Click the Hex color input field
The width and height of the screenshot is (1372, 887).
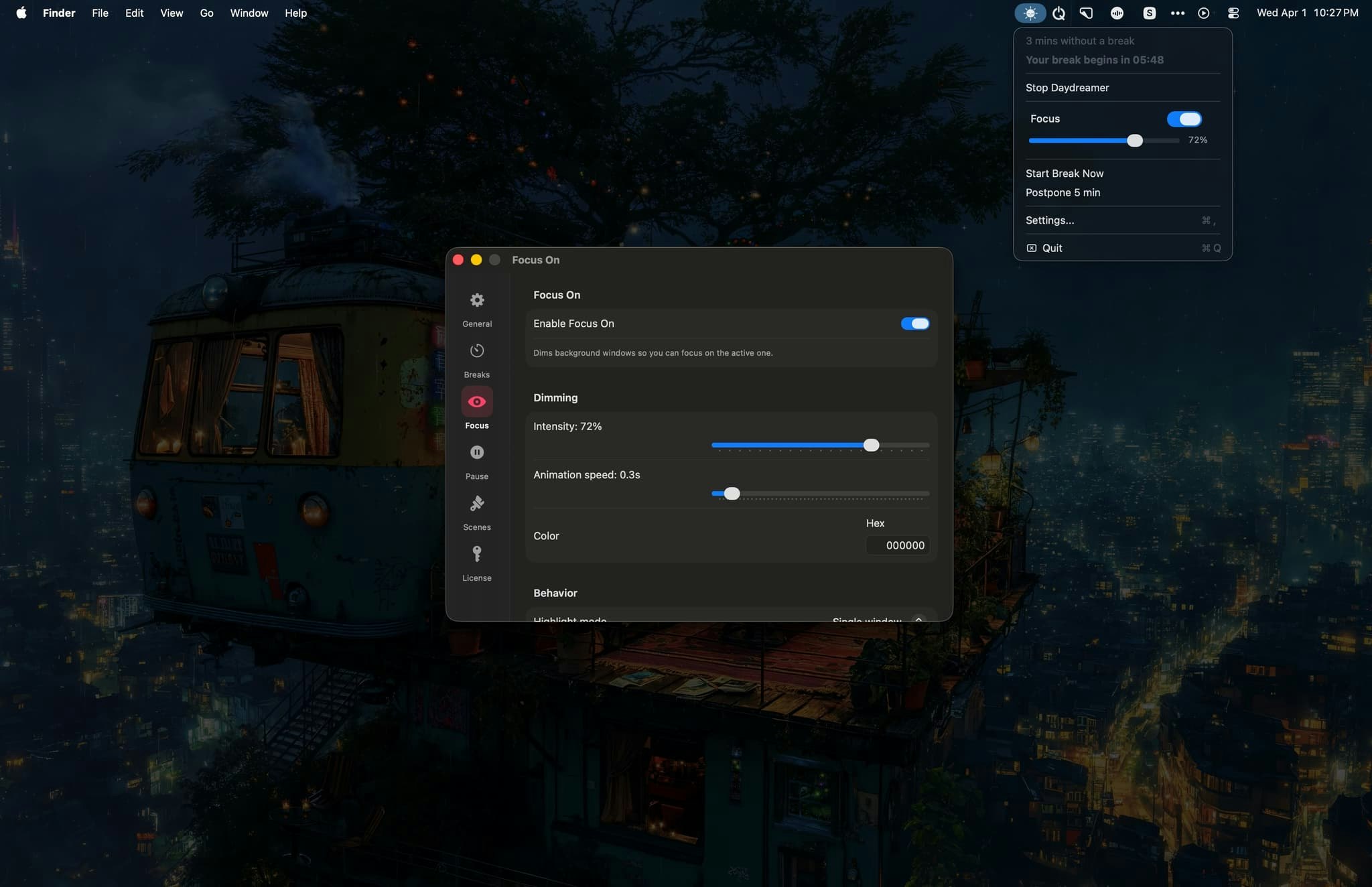pos(898,545)
